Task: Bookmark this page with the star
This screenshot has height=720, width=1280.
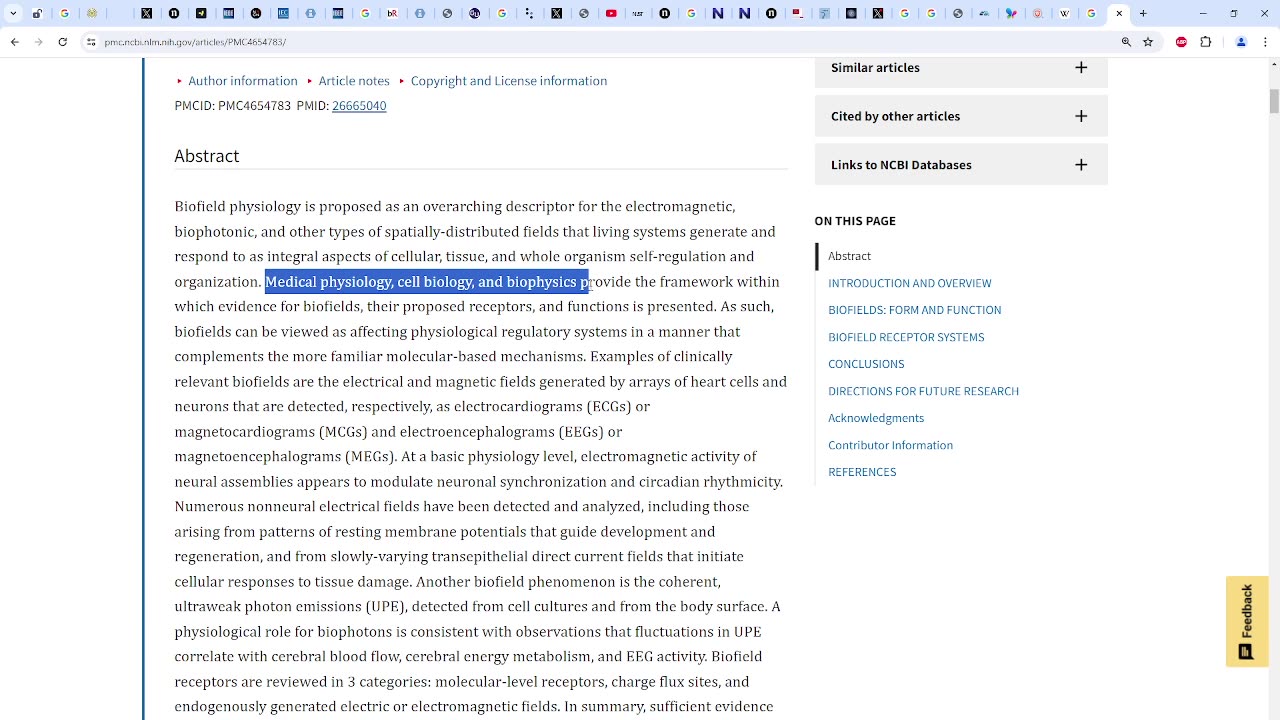Action: 1148,42
